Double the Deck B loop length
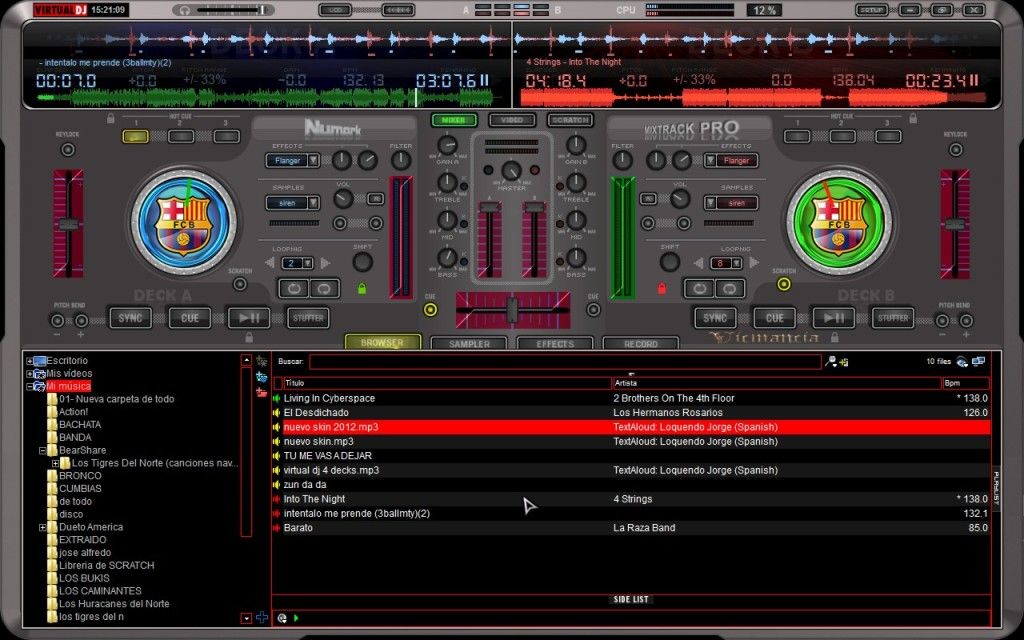Screen dimensions: 1024x640 point(754,263)
